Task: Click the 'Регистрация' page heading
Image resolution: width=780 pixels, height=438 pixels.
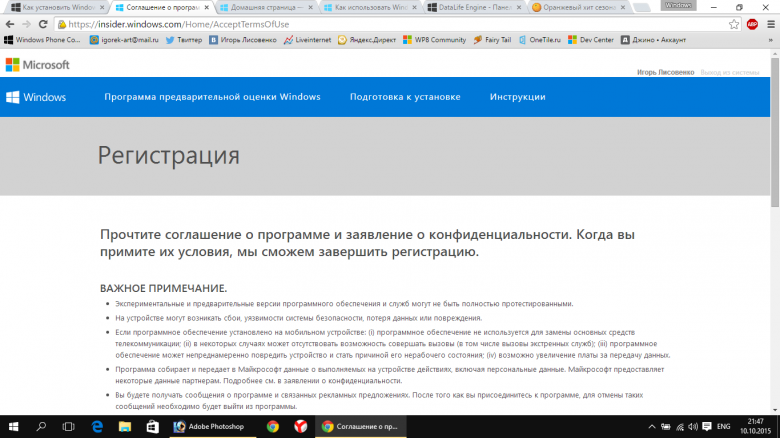Action: point(168,156)
